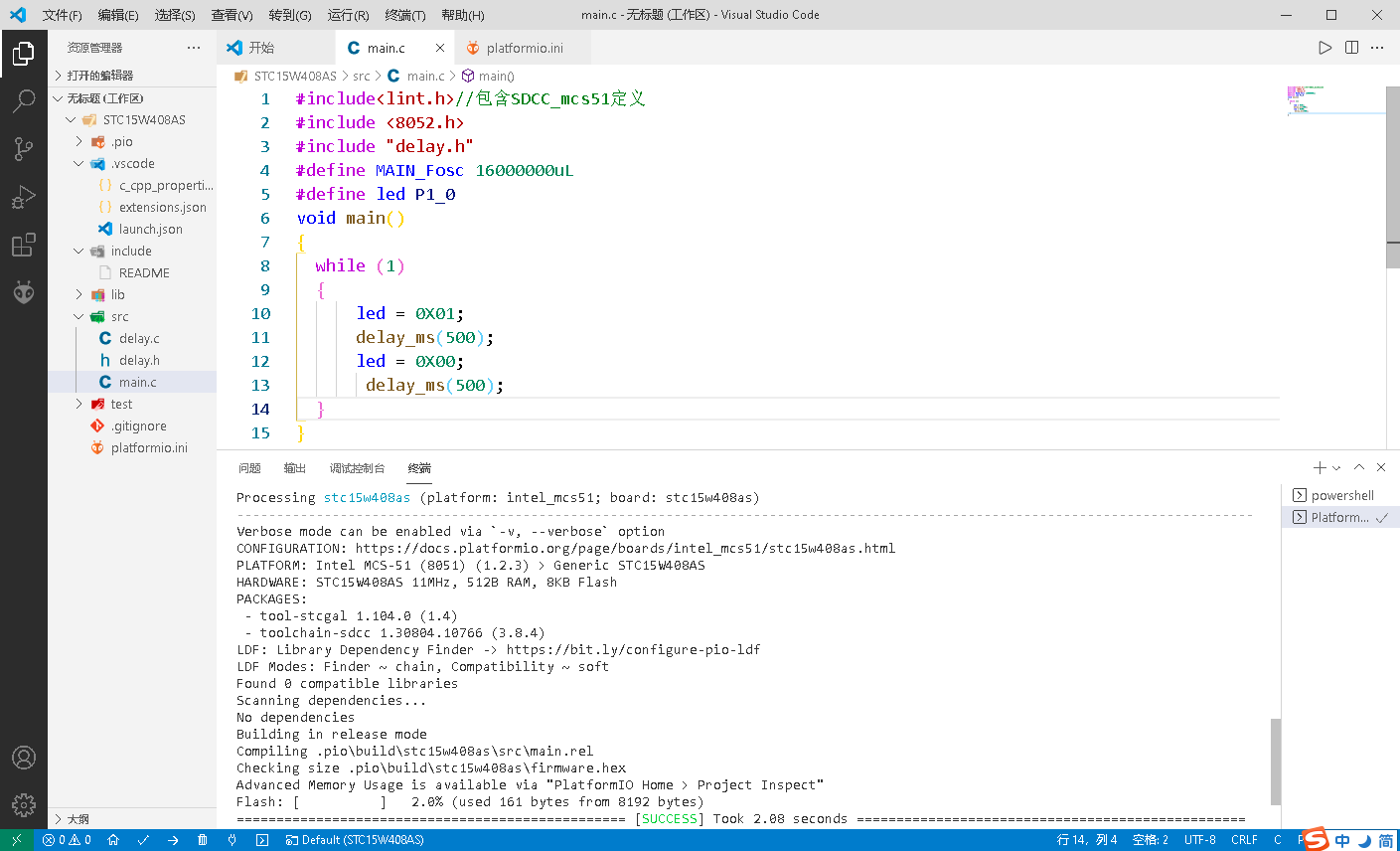The image size is (1400, 851).
Task: Open errors and warnings count in status bar
Action: click(67, 840)
